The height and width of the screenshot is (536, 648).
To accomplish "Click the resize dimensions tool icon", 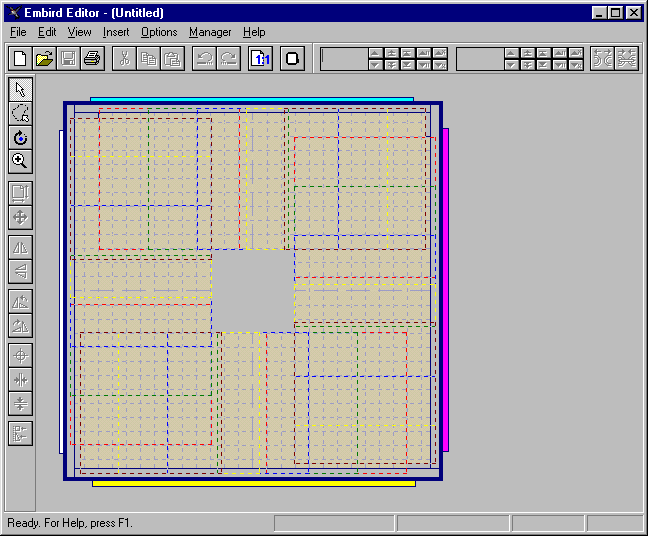I will (x=20, y=193).
